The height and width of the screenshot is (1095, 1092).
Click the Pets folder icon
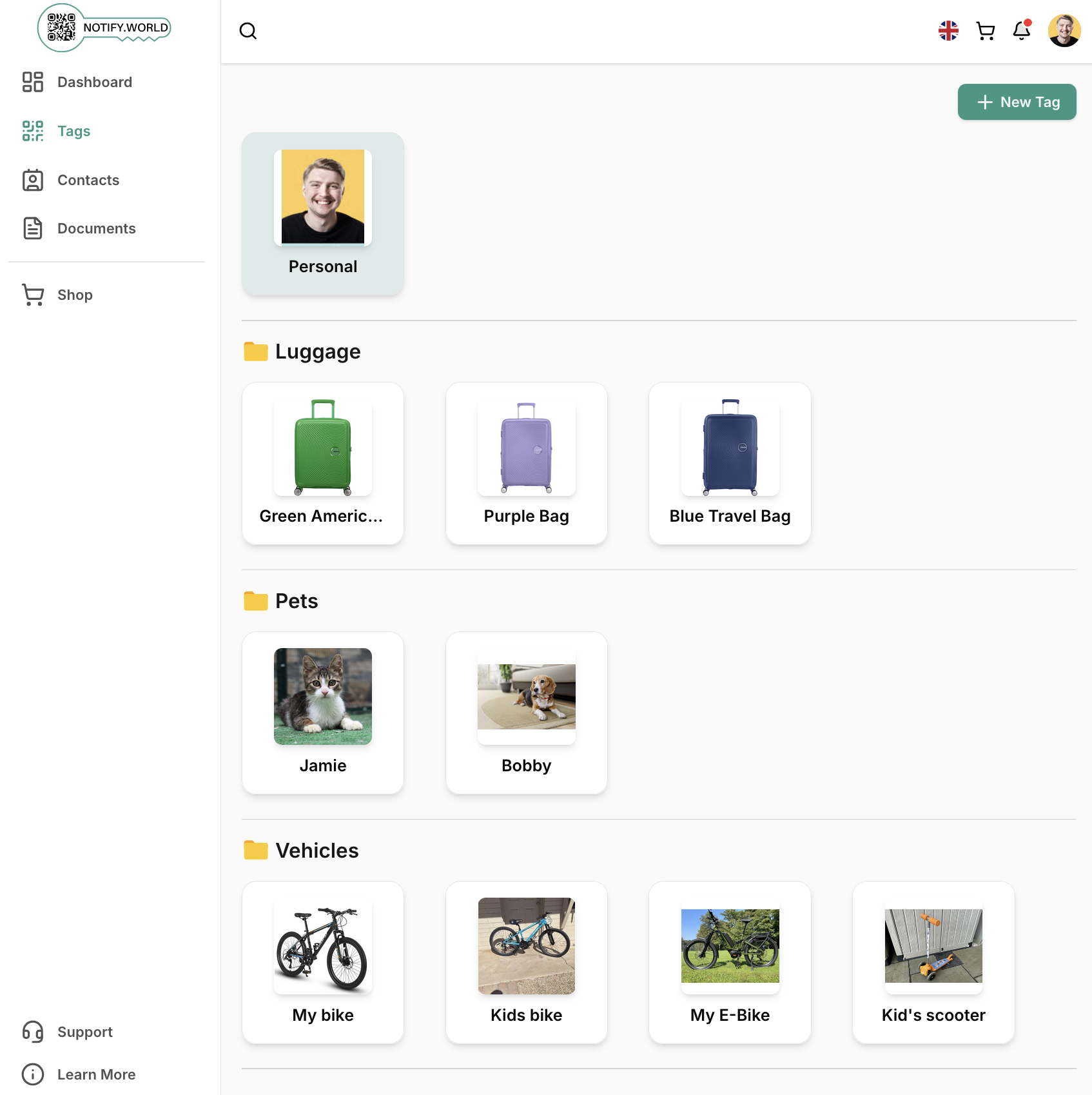256,601
